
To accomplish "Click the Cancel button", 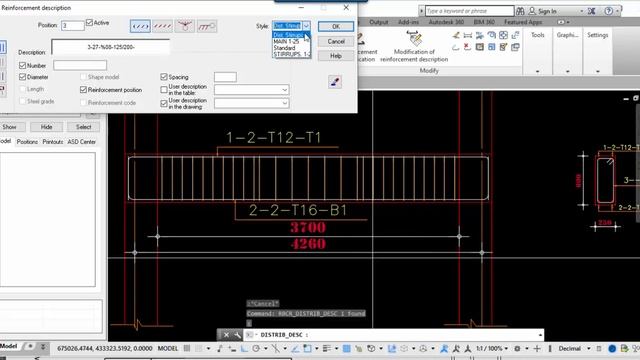I will 336,41.
